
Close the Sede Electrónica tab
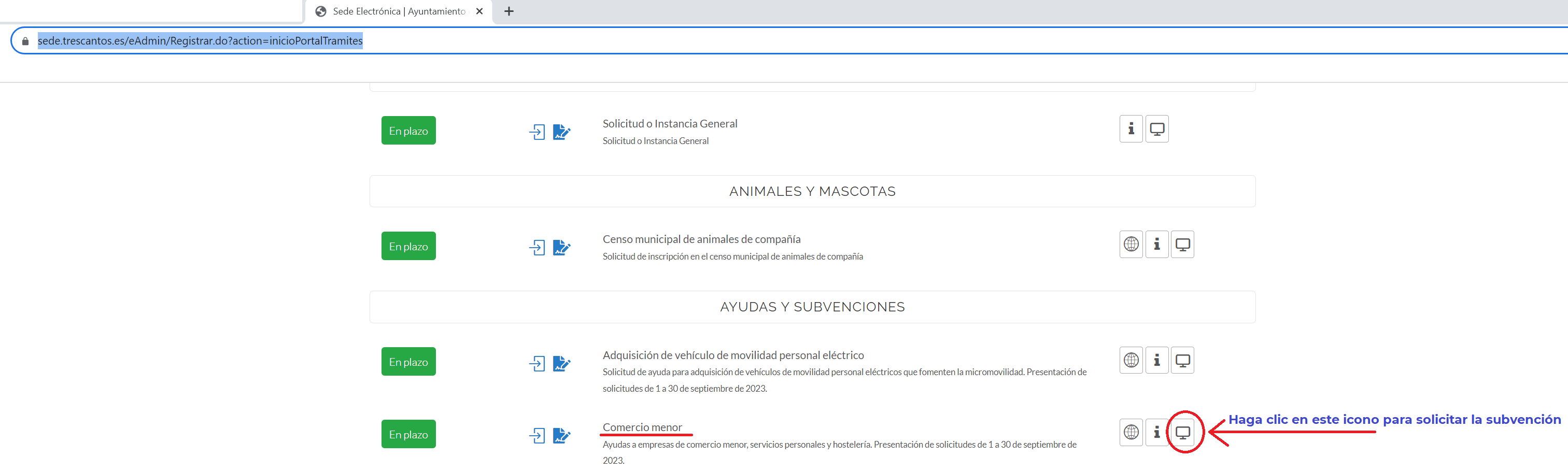pyautogui.click(x=479, y=11)
